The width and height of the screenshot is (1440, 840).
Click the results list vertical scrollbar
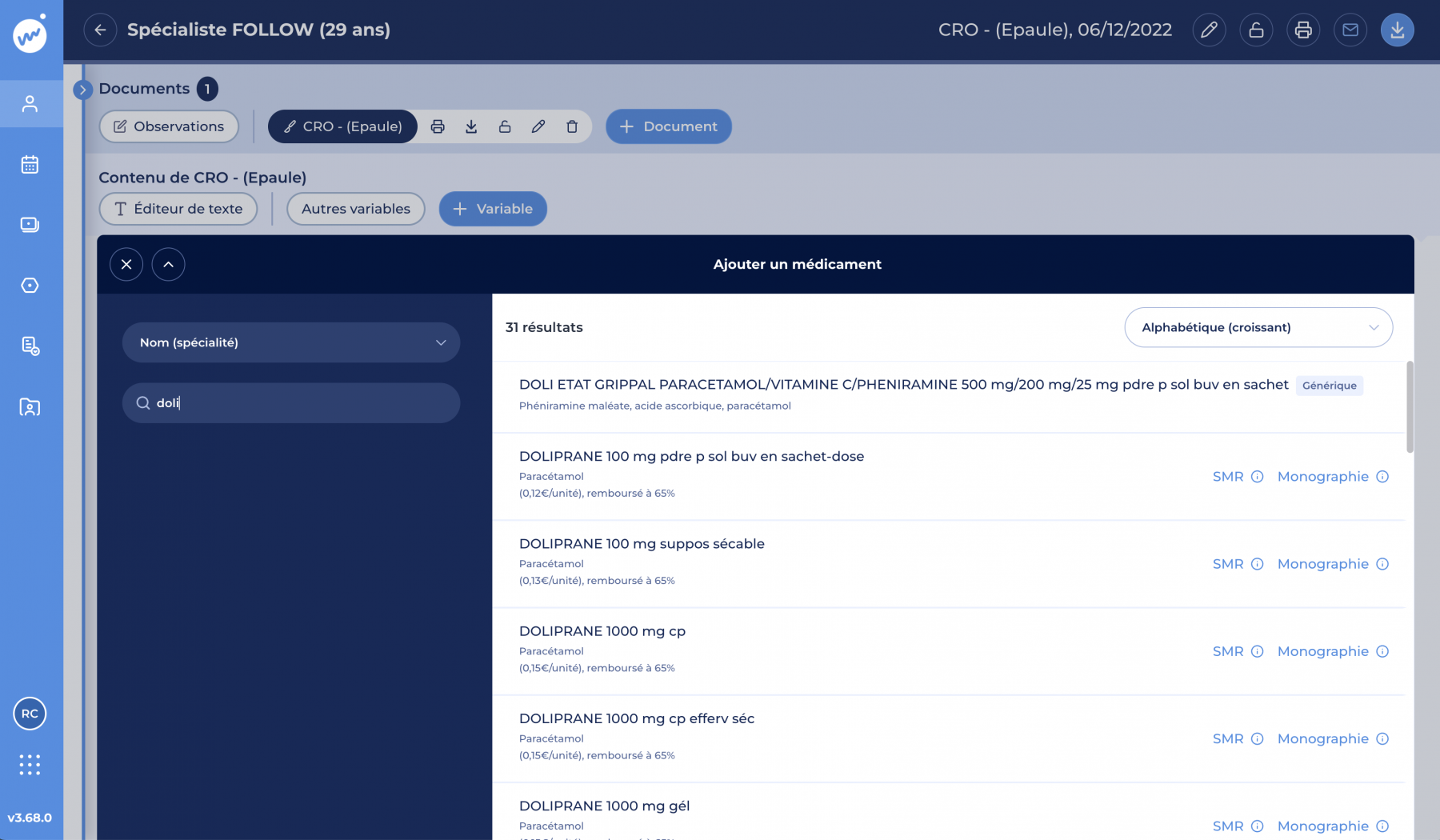pyautogui.click(x=1410, y=408)
